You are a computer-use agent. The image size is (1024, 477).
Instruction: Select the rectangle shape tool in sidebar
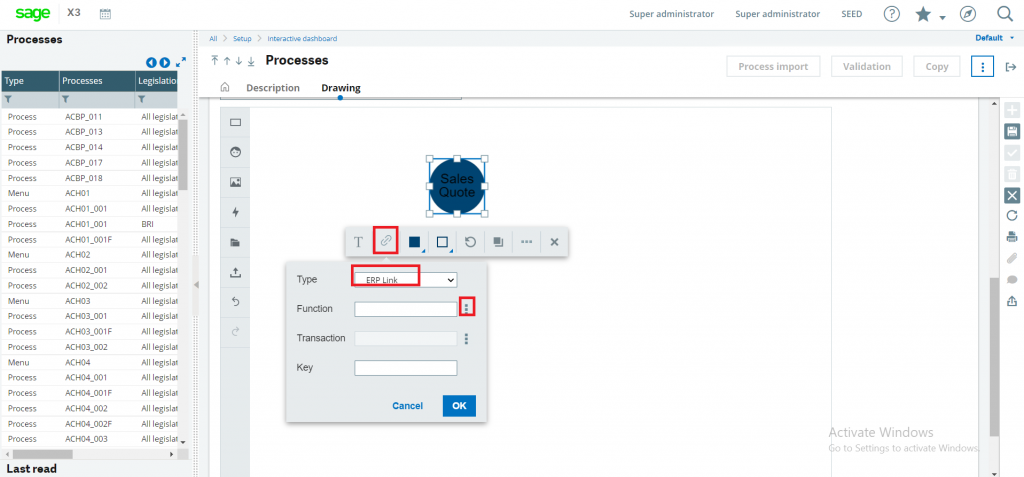(x=236, y=122)
